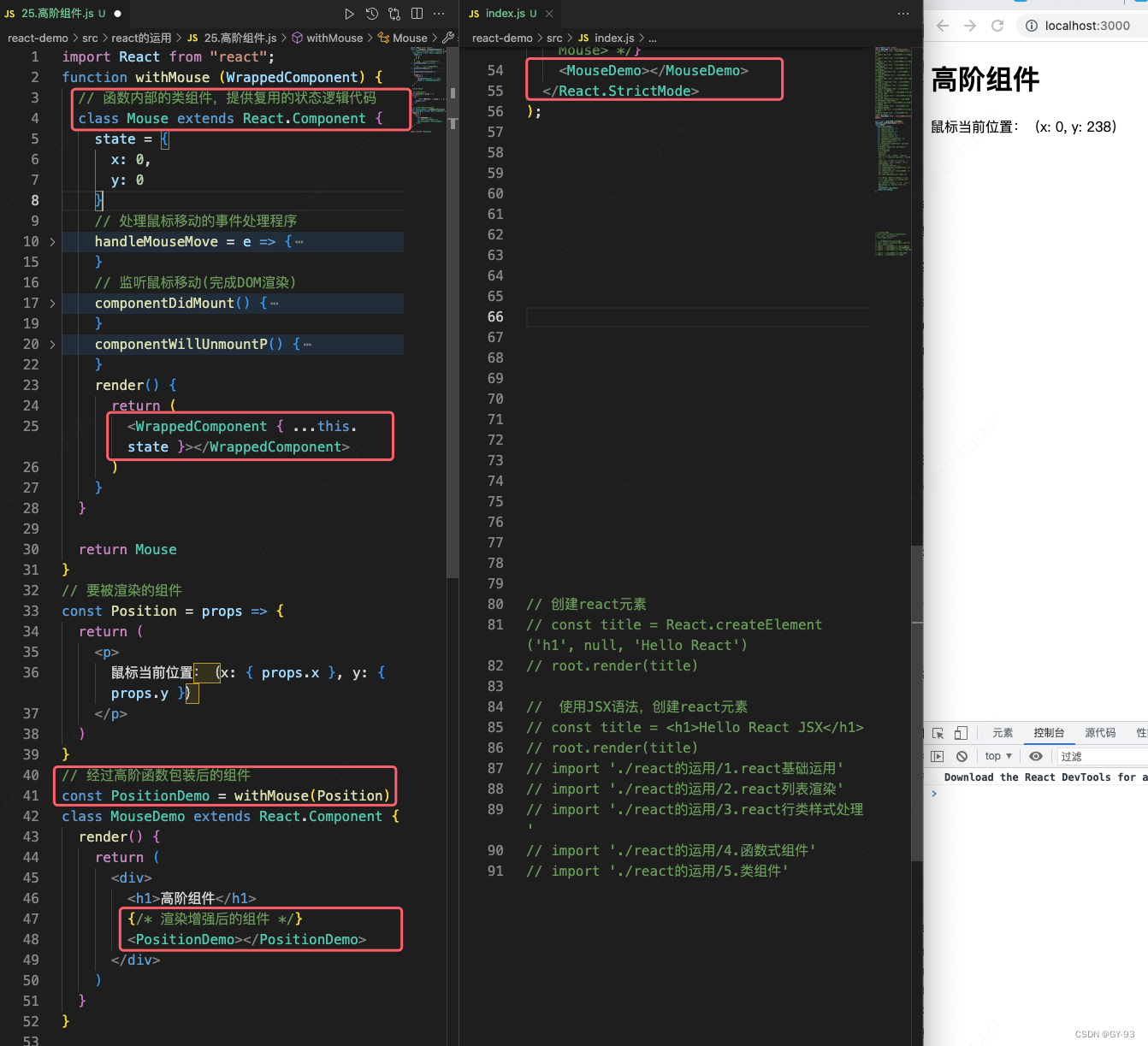
Task: Switch to the 源代码 DevTools tab
Action: 1100,733
